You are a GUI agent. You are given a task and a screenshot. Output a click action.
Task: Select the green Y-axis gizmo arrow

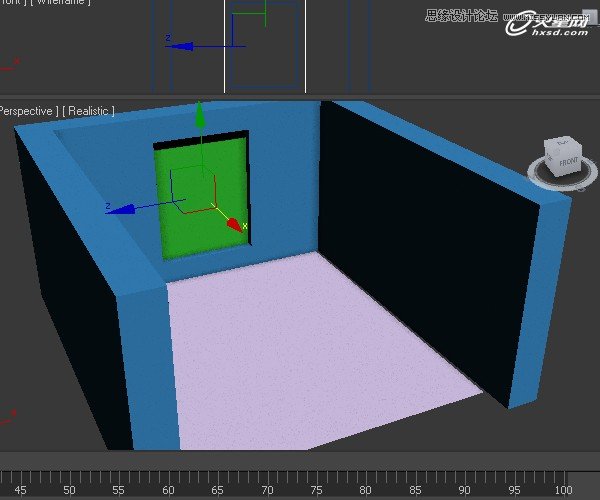[200, 115]
